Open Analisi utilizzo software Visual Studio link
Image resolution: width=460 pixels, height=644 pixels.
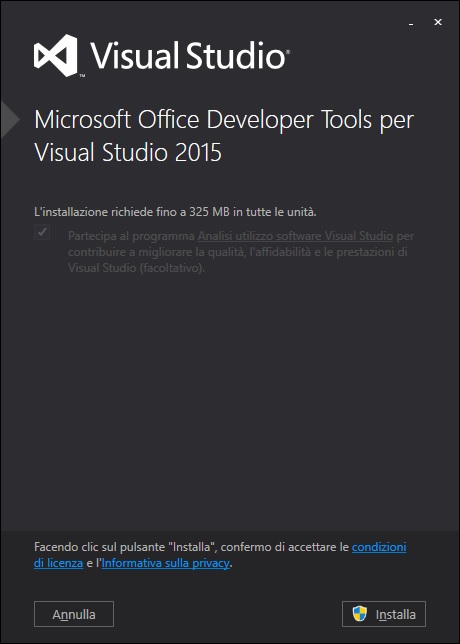(x=295, y=236)
